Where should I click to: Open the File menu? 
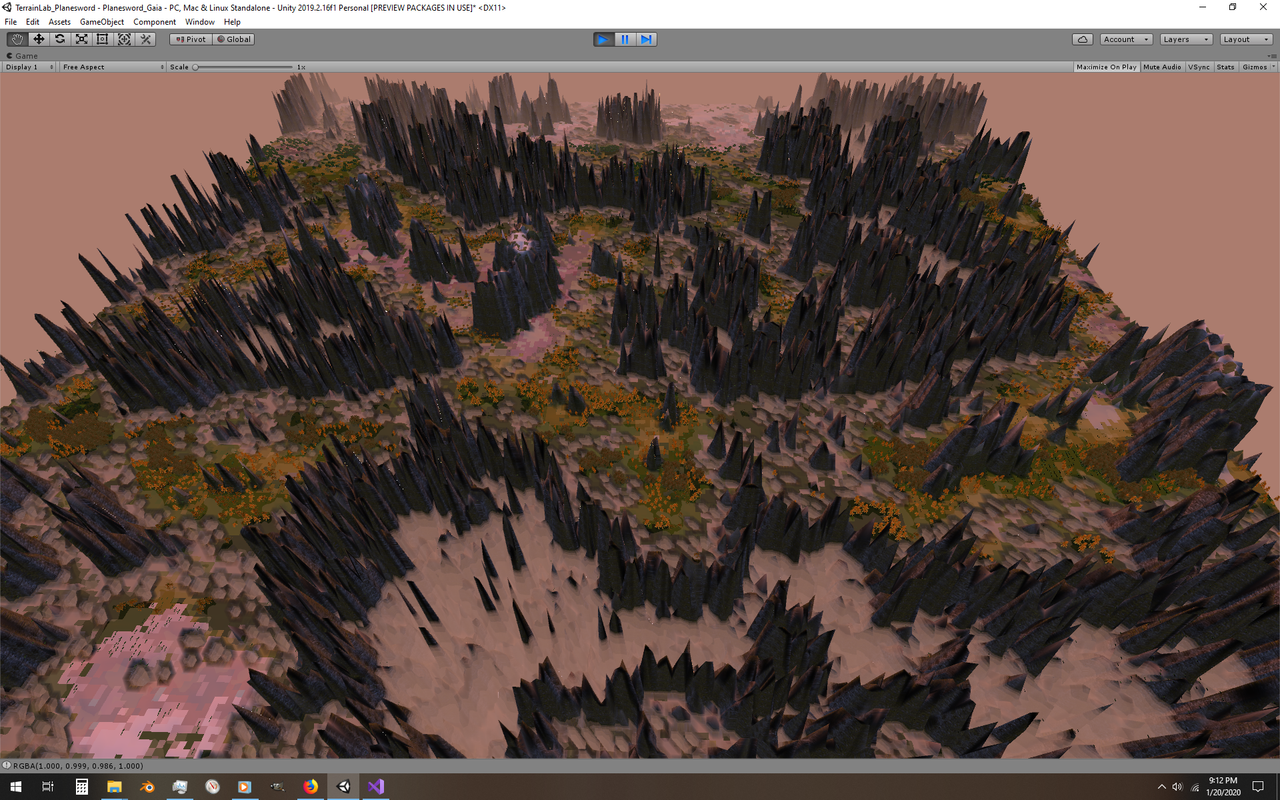tap(11, 22)
